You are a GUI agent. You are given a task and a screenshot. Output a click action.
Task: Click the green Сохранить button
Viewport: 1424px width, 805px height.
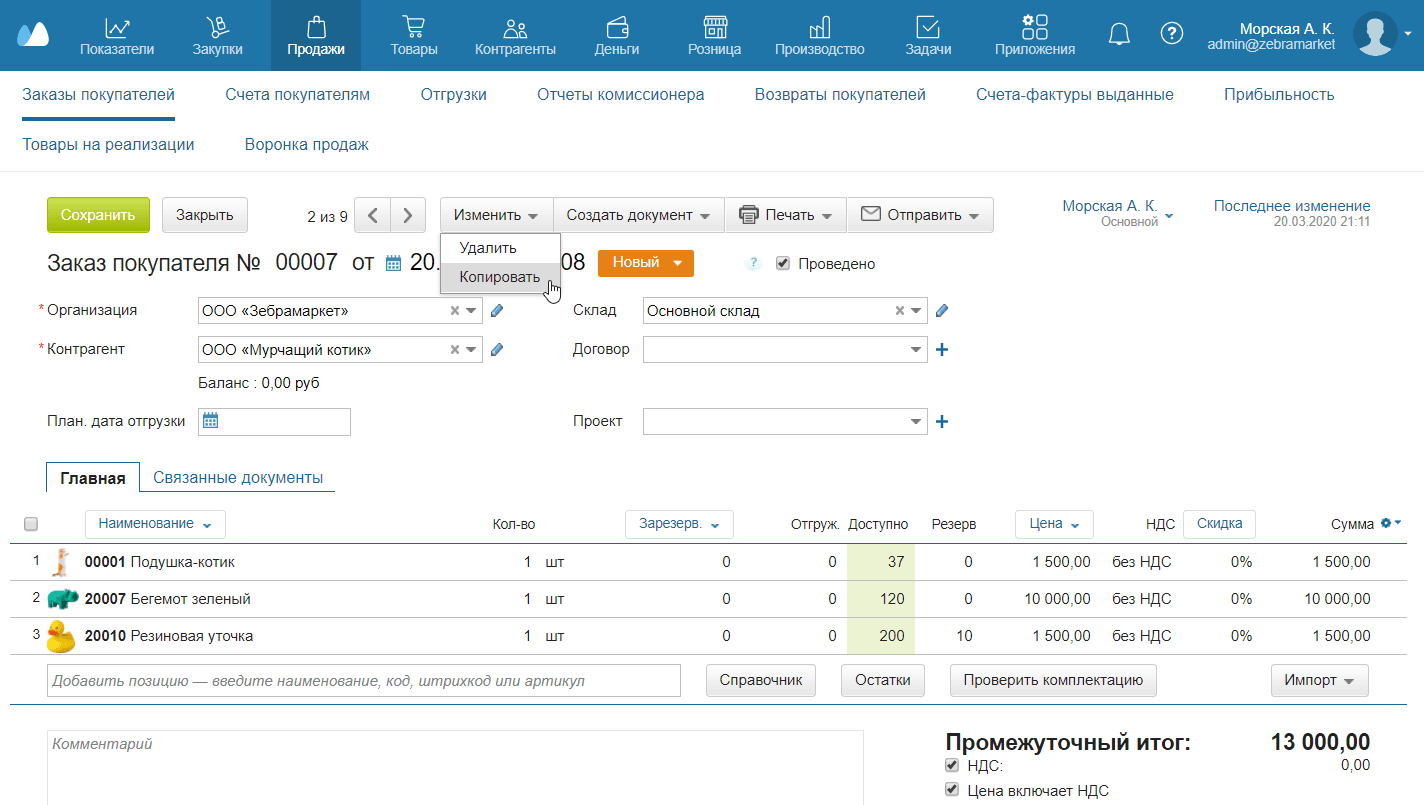[98, 215]
